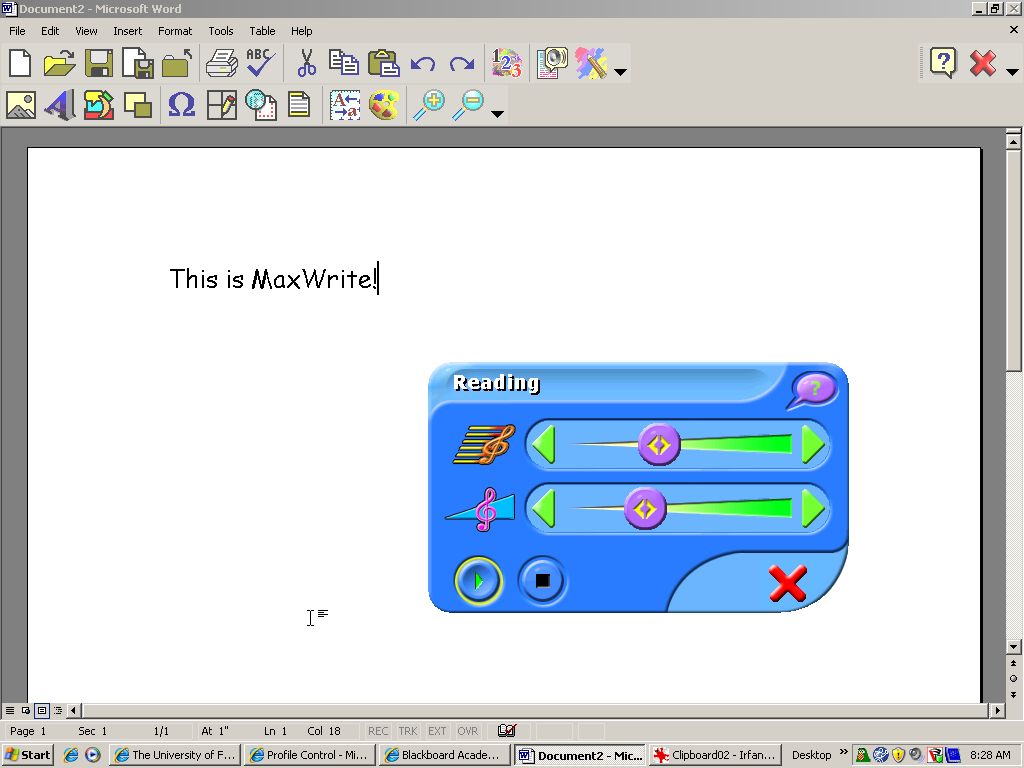The image size is (1024, 768).
Task: Open the Table menu
Action: point(262,31)
